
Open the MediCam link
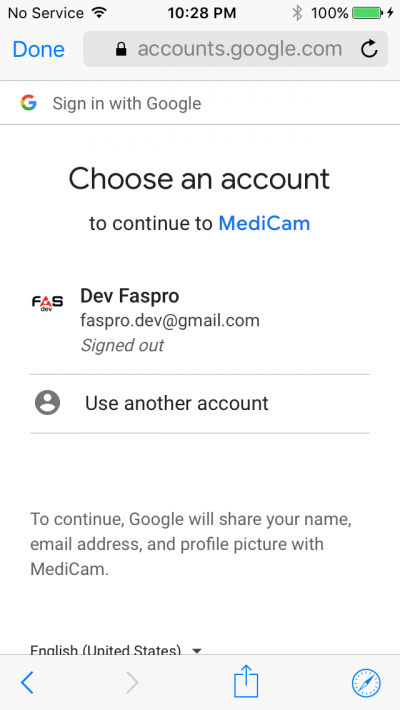coord(265,223)
